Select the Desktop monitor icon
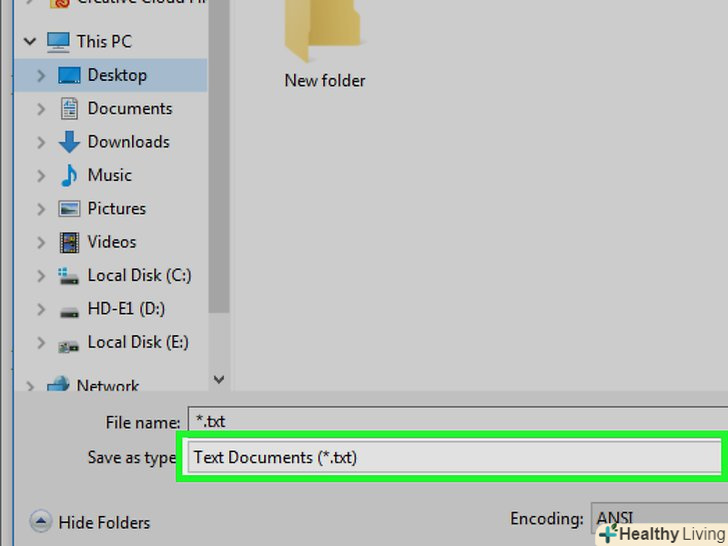 69,75
